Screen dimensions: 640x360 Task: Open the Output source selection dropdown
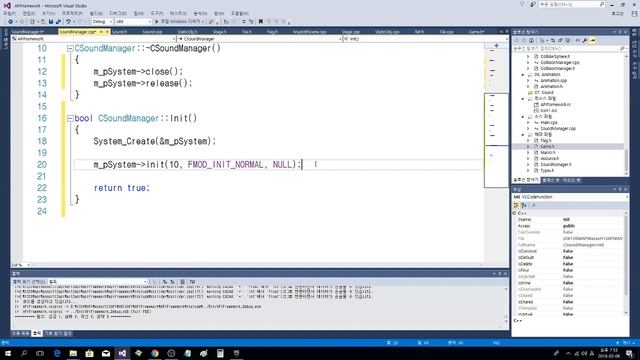(x=98, y=282)
